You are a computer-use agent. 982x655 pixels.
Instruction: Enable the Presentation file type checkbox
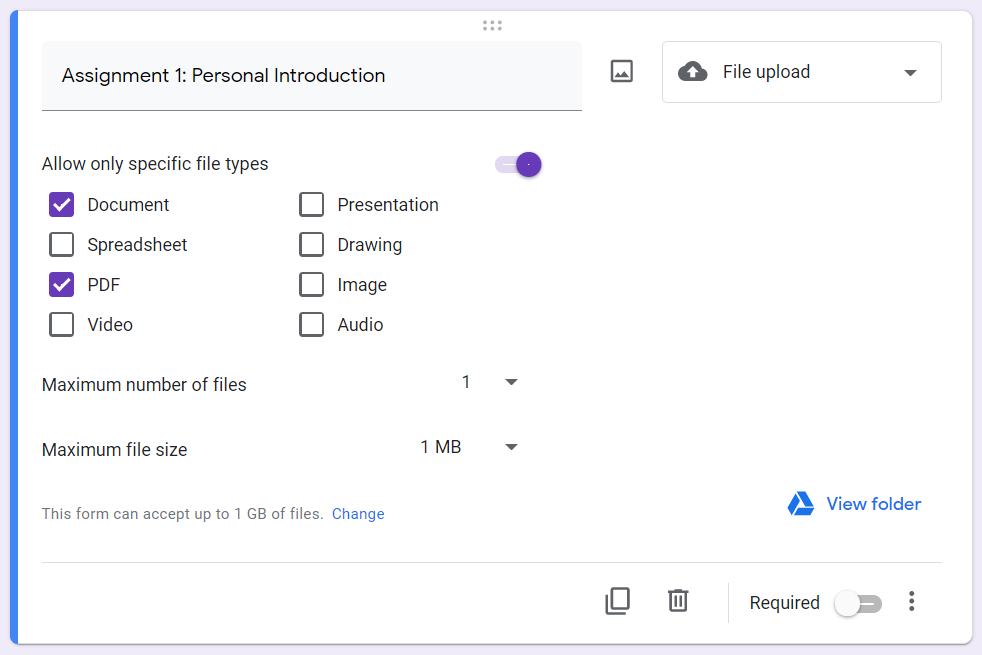pos(312,205)
